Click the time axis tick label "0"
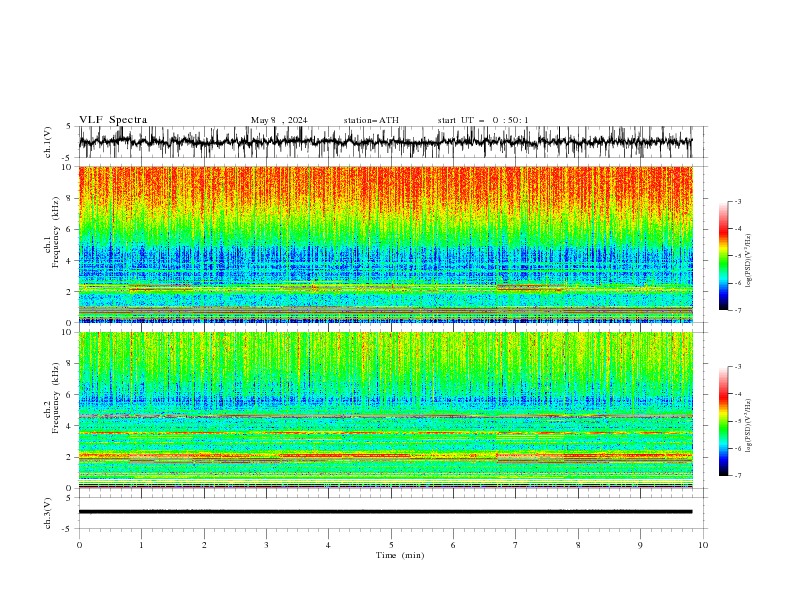This screenshot has width=792, height=612. (79, 545)
